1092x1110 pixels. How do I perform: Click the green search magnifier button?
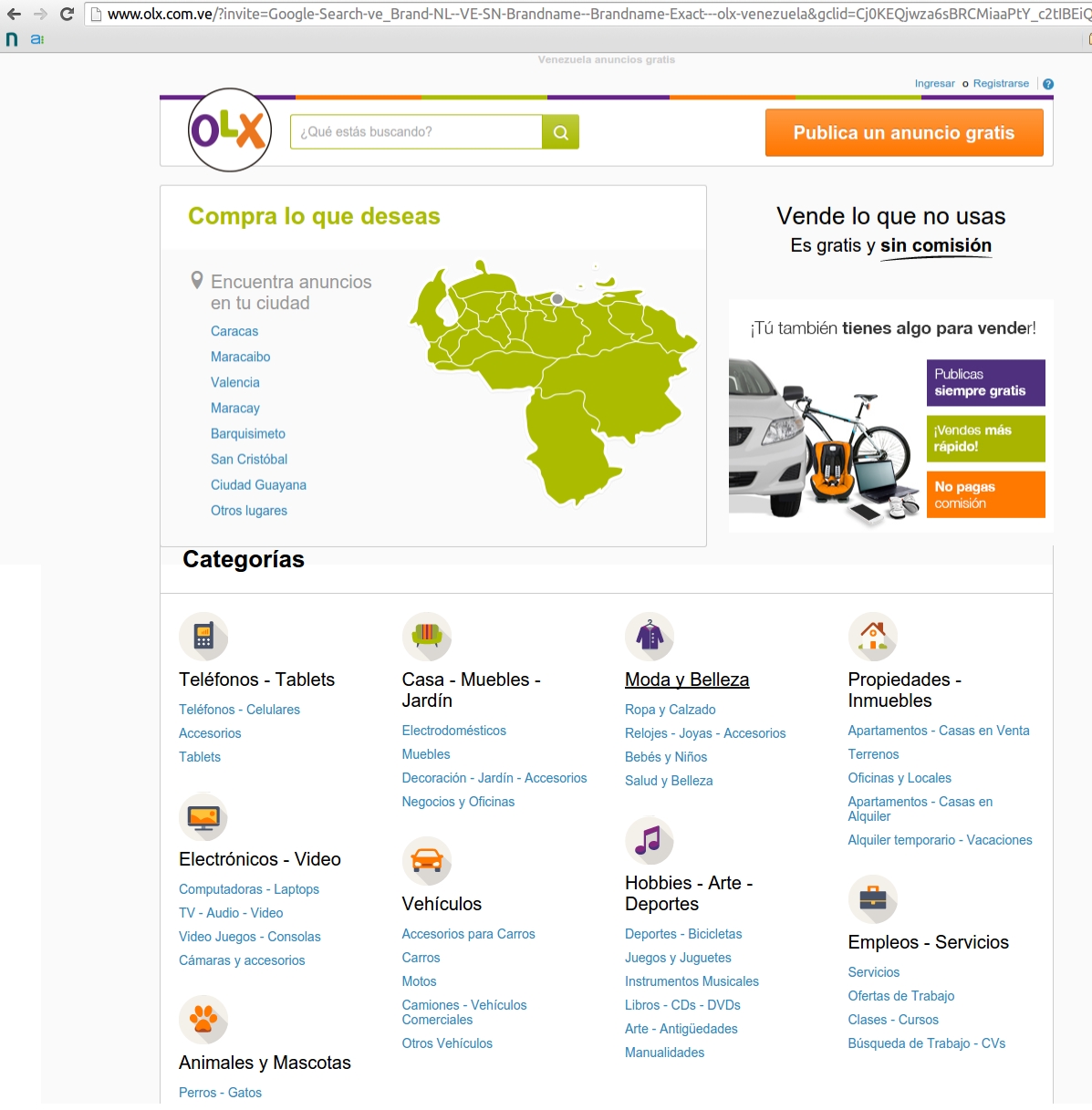[560, 132]
